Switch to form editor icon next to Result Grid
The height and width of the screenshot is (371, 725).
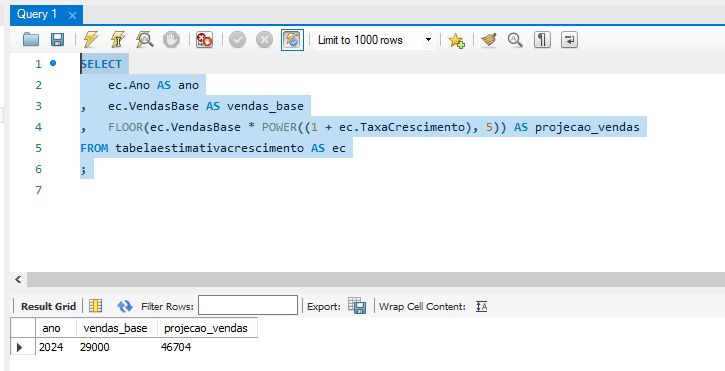tap(95, 306)
